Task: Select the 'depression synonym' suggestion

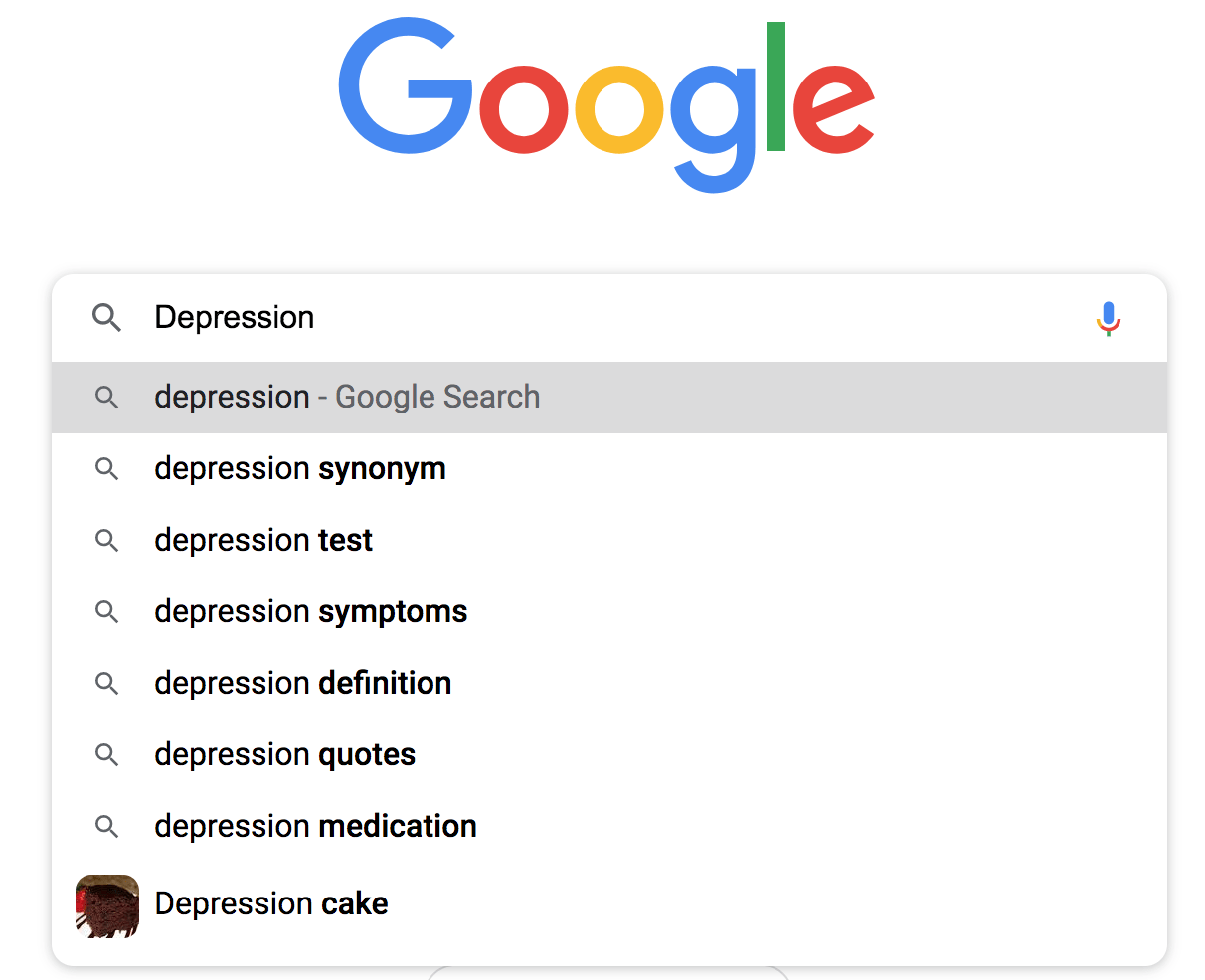Action: pyautogui.click(x=299, y=468)
